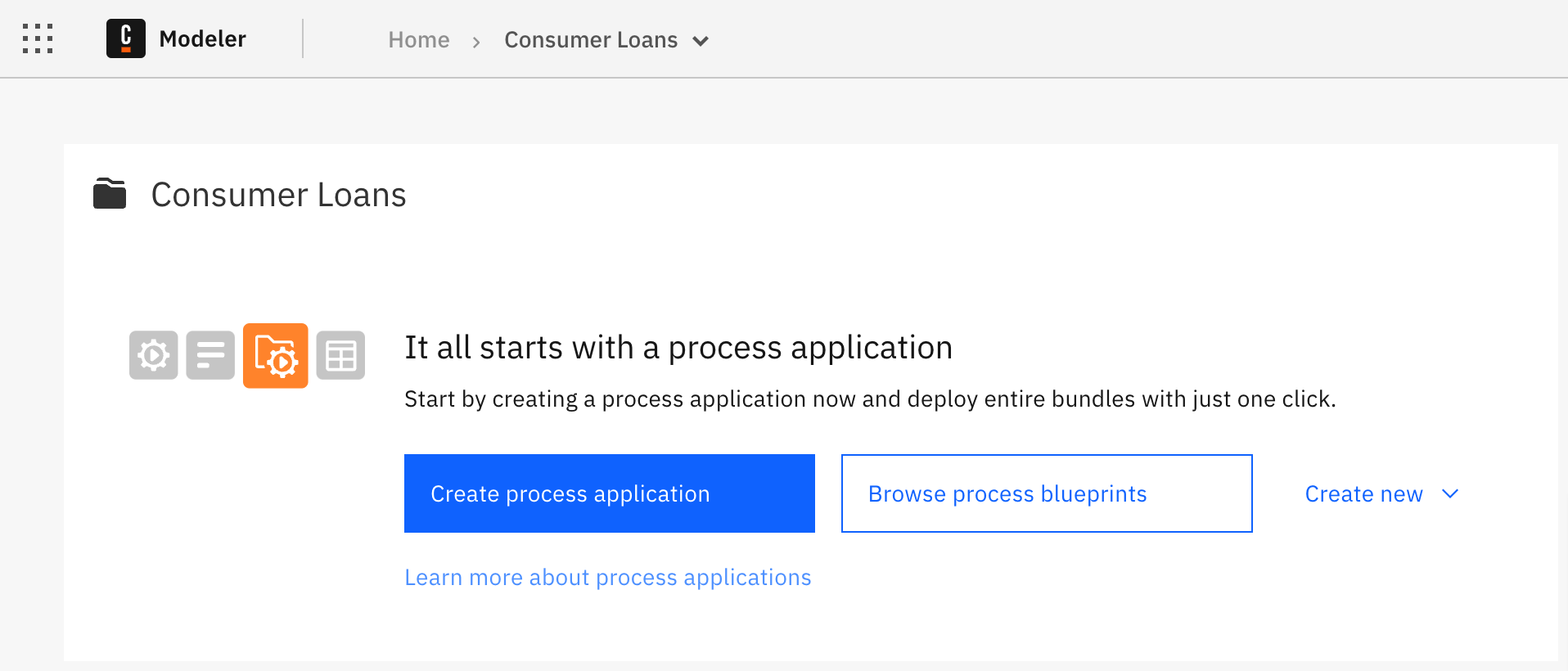Image resolution: width=1568 pixels, height=671 pixels.
Task: Select Consumer Loans breadcrumb text
Action: pyautogui.click(x=591, y=39)
